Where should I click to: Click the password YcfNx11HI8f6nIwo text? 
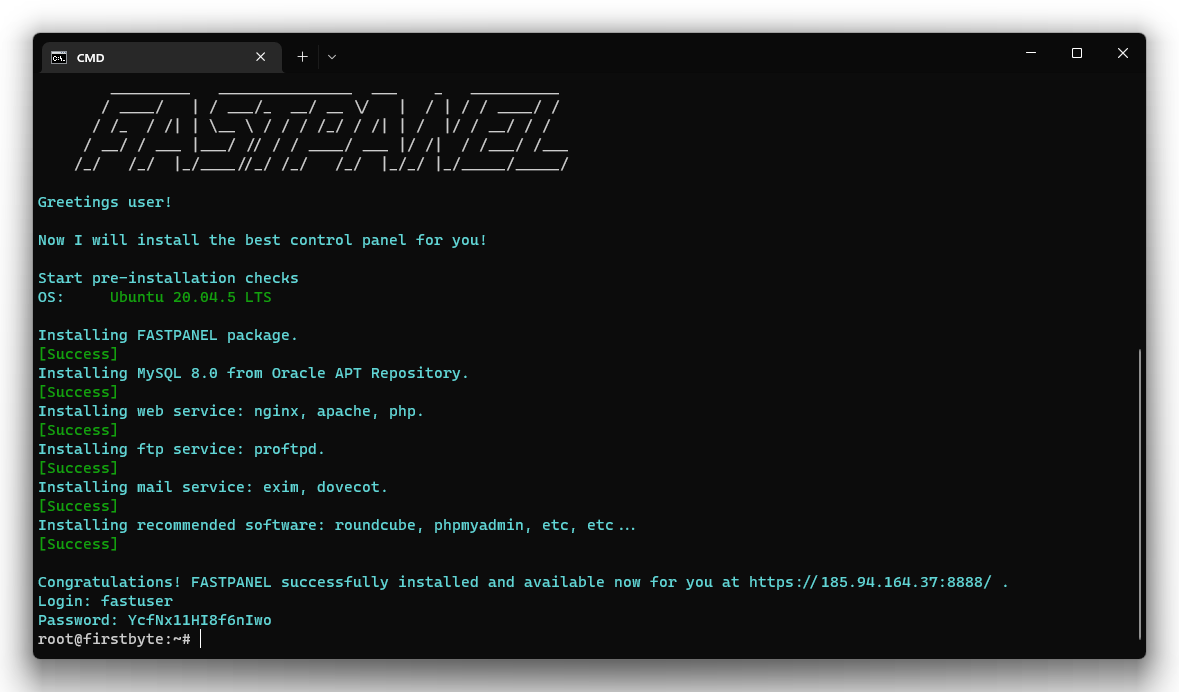(x=199, y=620)
